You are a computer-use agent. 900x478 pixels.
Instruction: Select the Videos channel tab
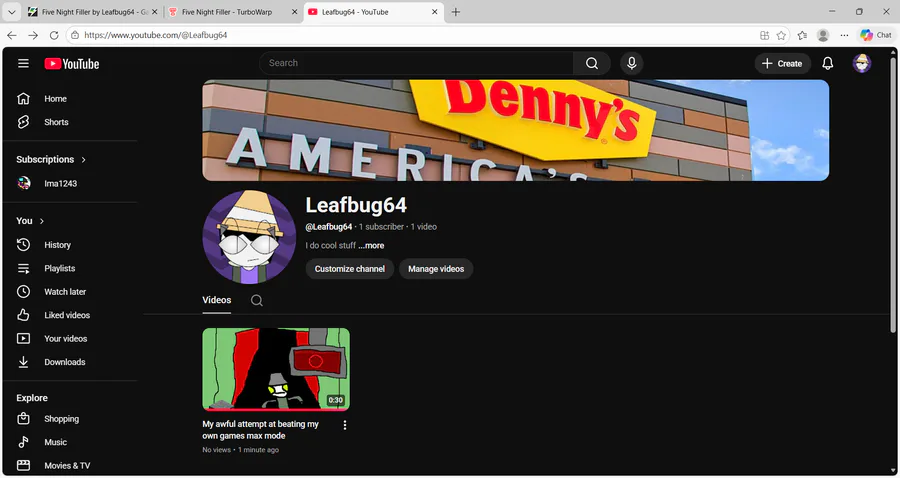[217, 300]
